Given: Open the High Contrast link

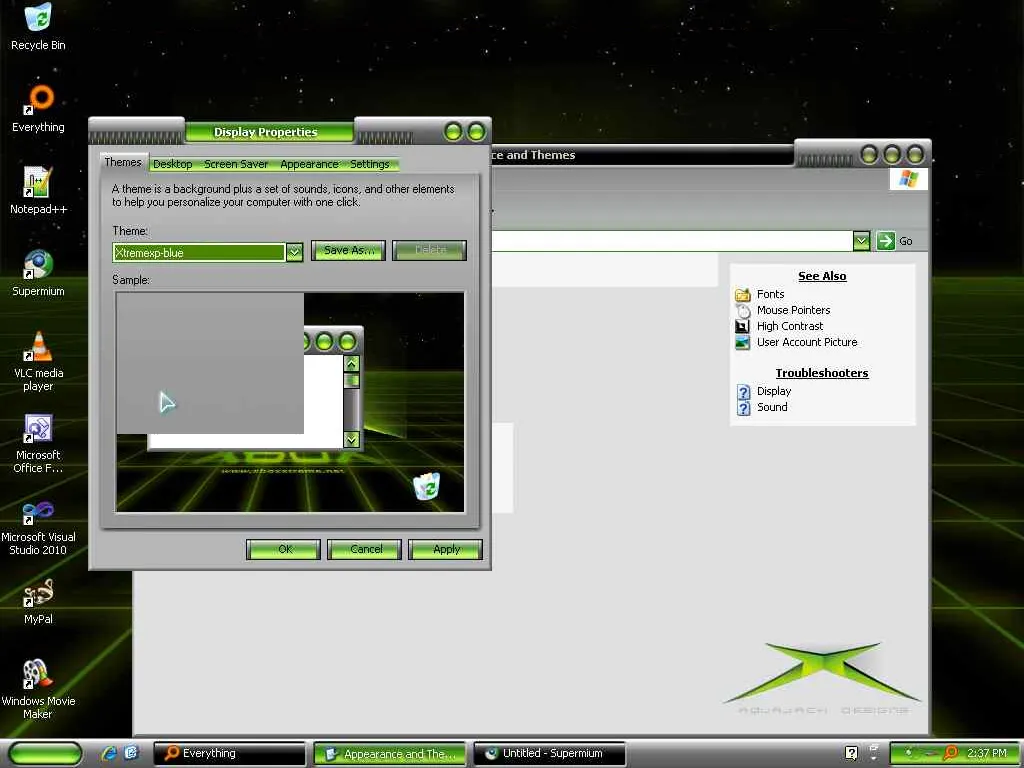Looking at the screenshot, I should click(790, 326).
